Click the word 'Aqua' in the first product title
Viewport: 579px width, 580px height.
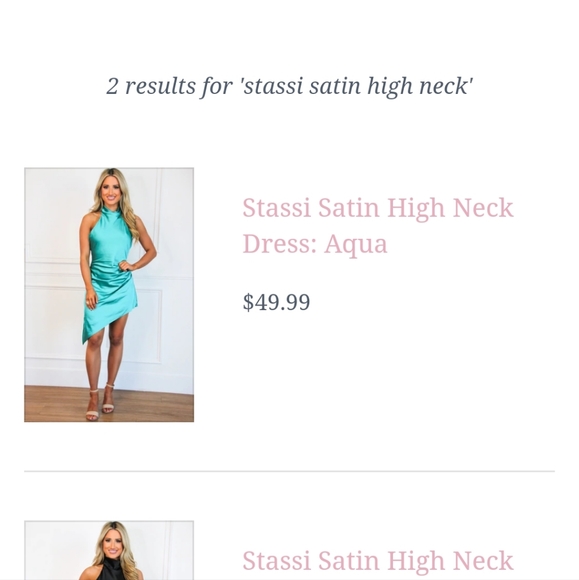(x=356, y=245)
